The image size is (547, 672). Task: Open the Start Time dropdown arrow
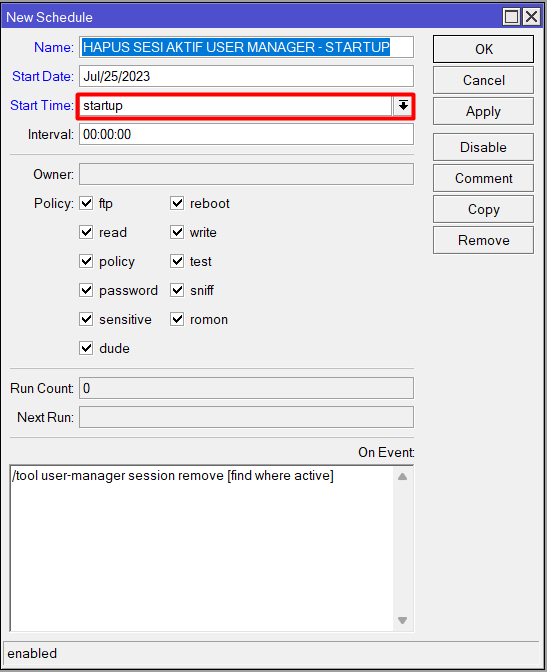pyautogui.click(x=403, y=105)
